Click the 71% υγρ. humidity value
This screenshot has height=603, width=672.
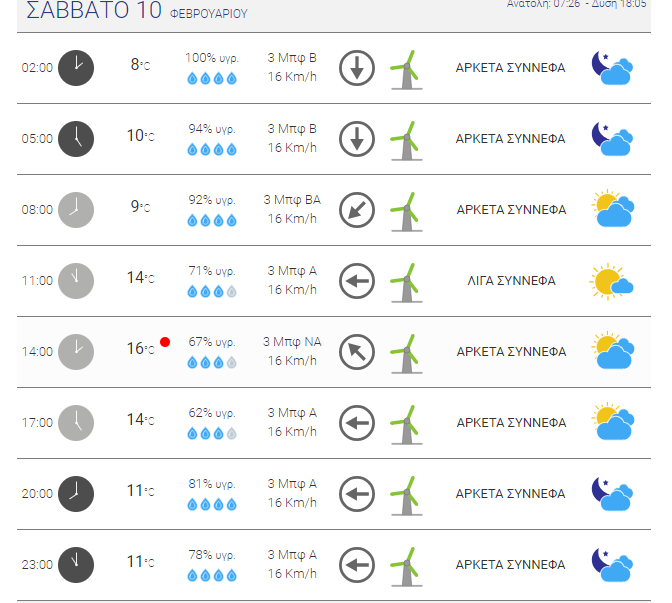coord(212,271)
